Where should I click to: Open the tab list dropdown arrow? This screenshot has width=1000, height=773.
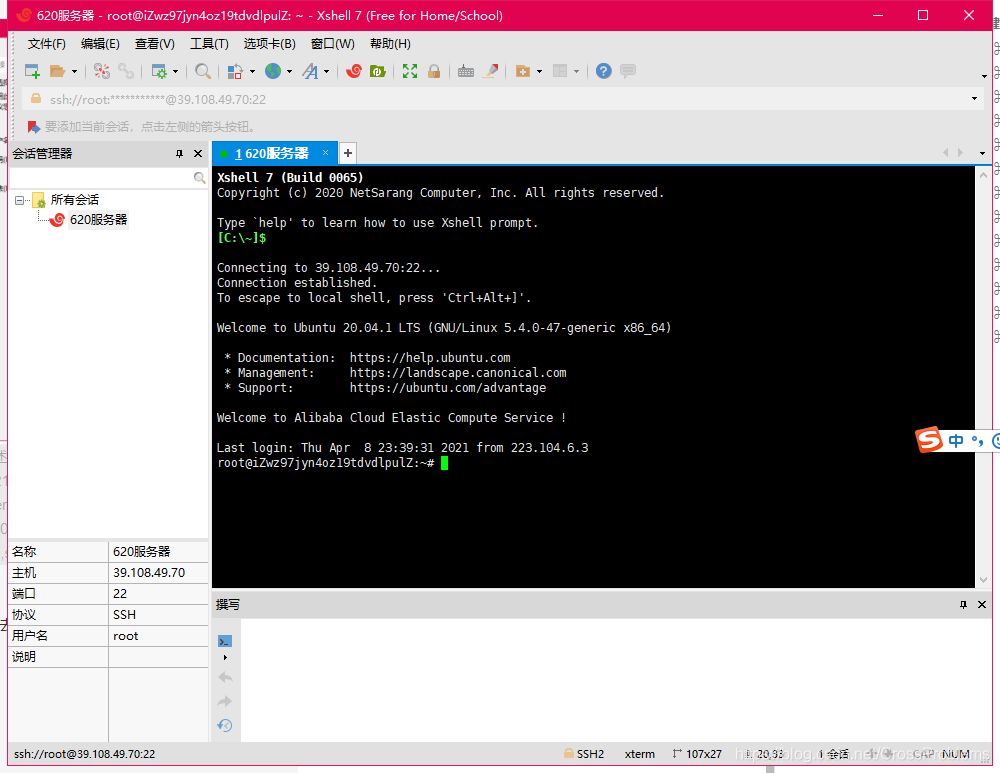pyautogui.click(x=982, y=153)
